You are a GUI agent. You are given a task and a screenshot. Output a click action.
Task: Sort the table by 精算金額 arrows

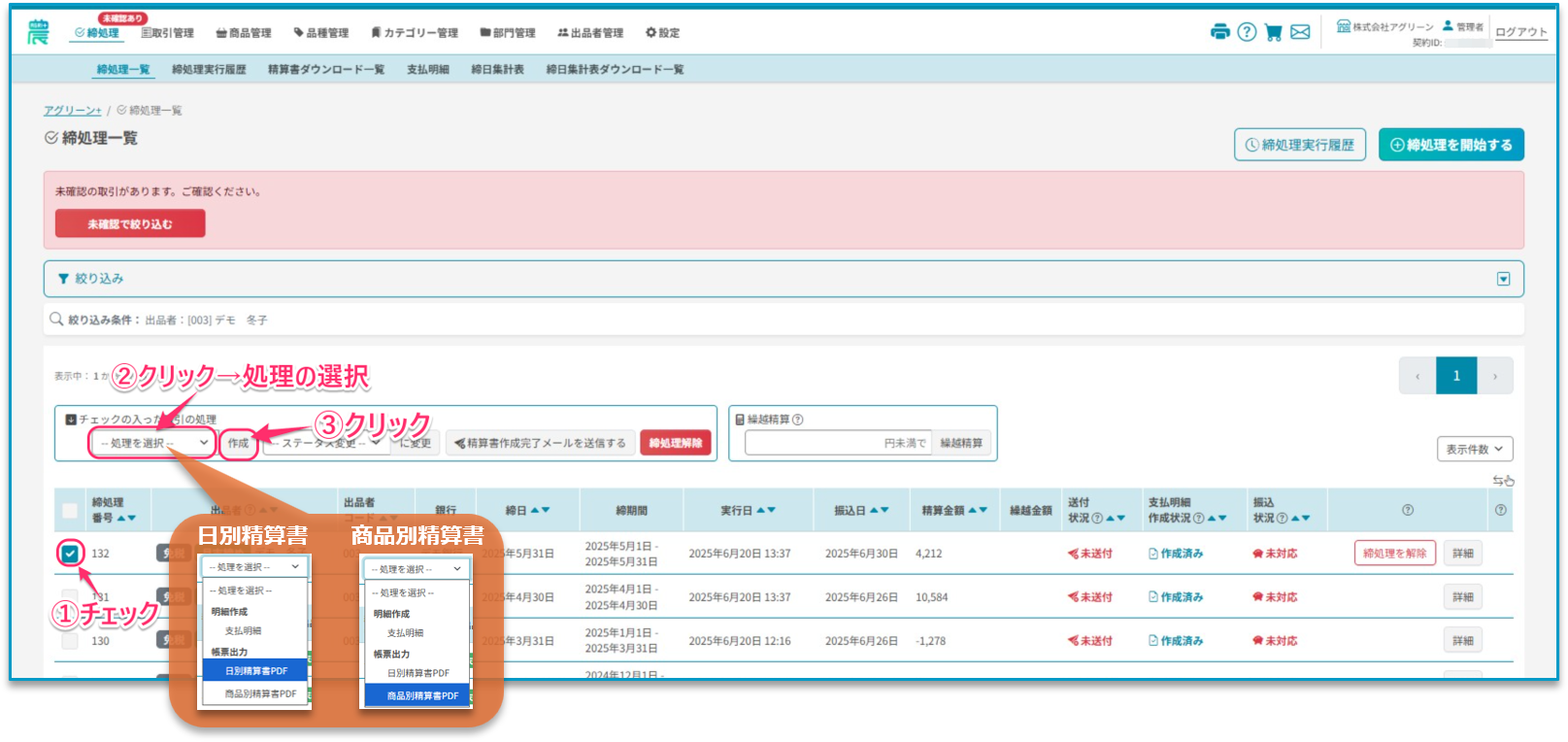point(978,510)
